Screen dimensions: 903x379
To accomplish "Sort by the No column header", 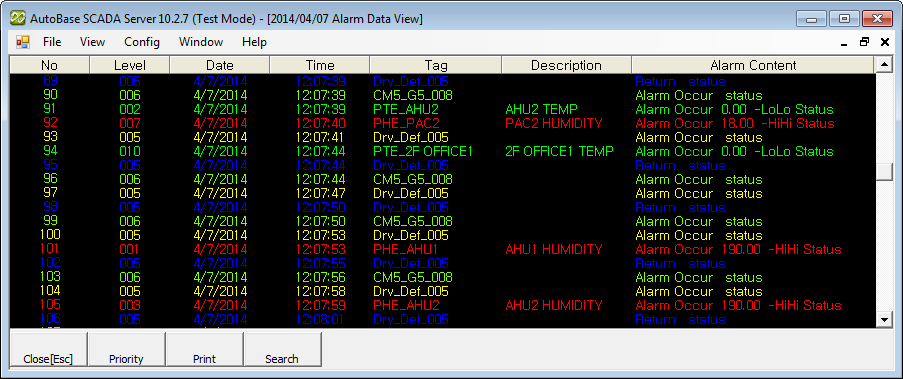I will 50,65.
